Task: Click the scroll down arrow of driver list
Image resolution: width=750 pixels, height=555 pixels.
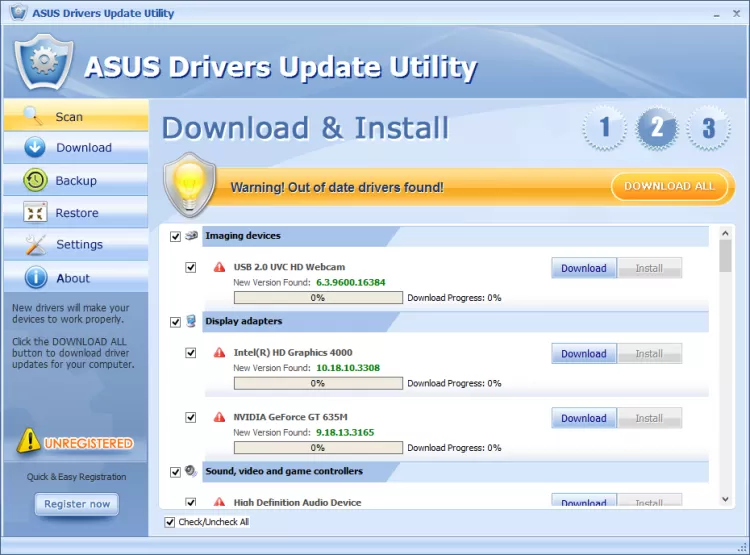Action: point(725,499)
